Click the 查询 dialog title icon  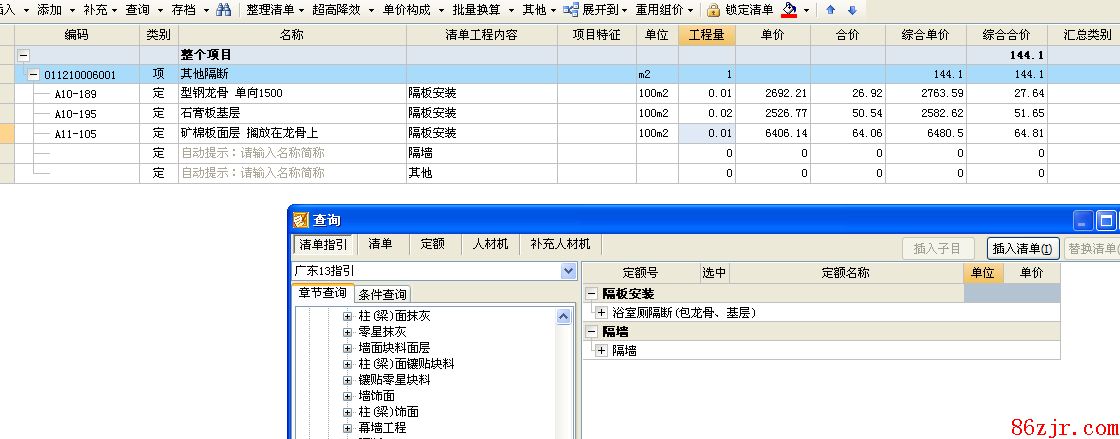tap(301, 220)
